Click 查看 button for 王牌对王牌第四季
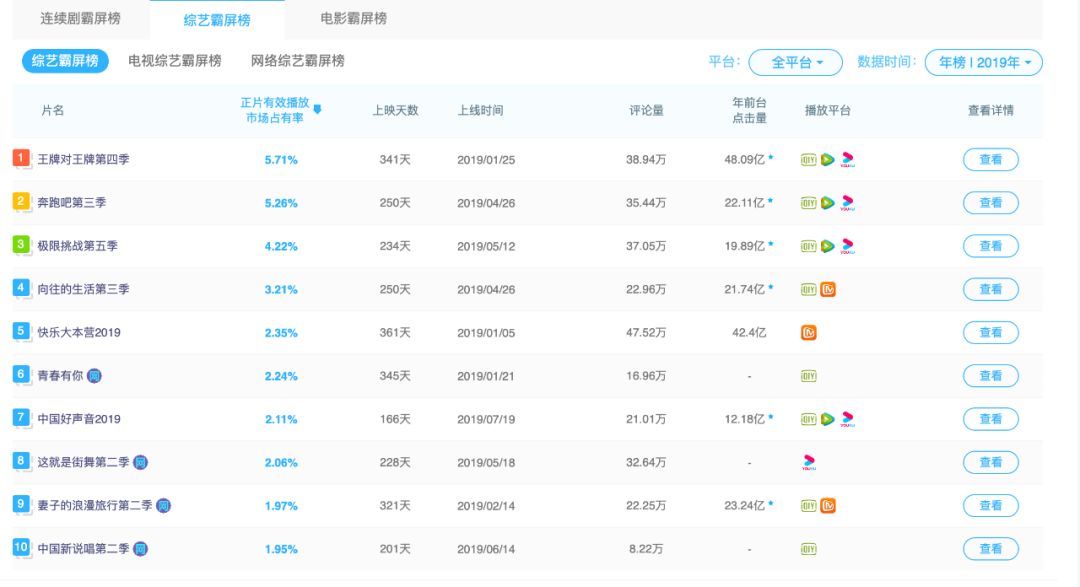1080x587 pixels. click(x=990, y=160)
